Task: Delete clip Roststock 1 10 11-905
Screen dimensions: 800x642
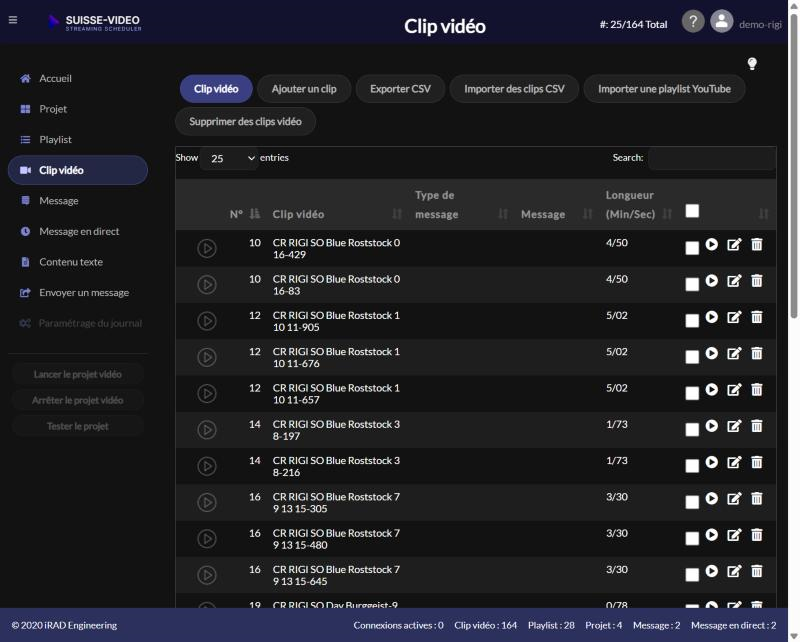Action: tap(757, 317)
